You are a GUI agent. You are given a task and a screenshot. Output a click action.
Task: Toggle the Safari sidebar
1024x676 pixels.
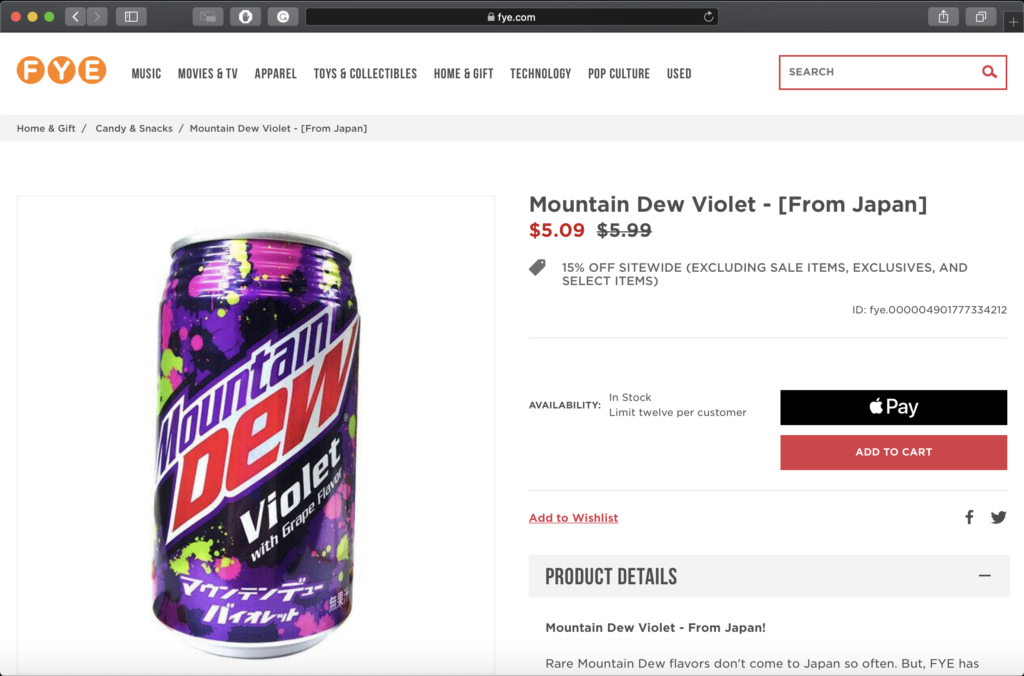[131, 16]
